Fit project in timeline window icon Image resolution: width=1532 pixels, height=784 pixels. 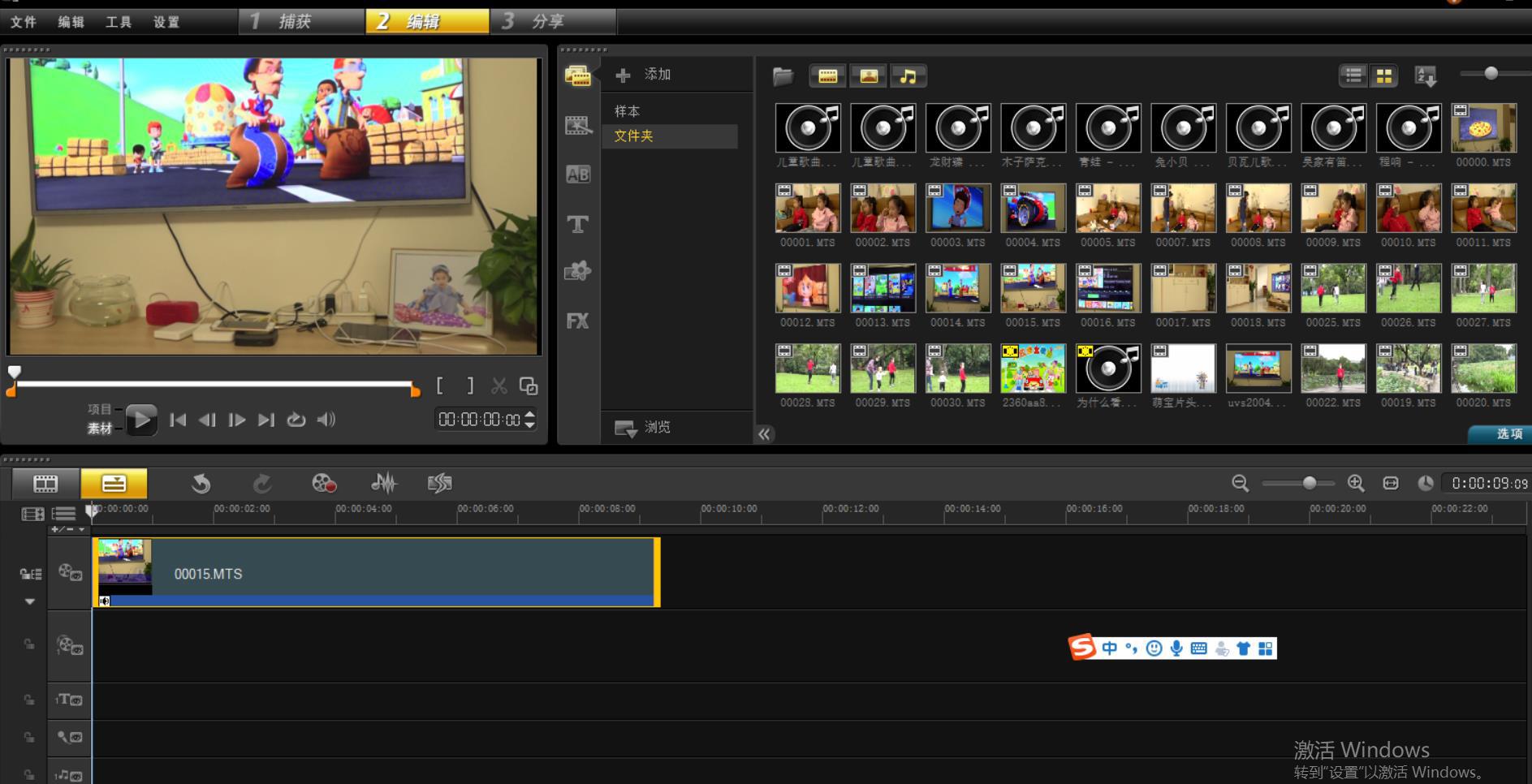pos(1391,484)
